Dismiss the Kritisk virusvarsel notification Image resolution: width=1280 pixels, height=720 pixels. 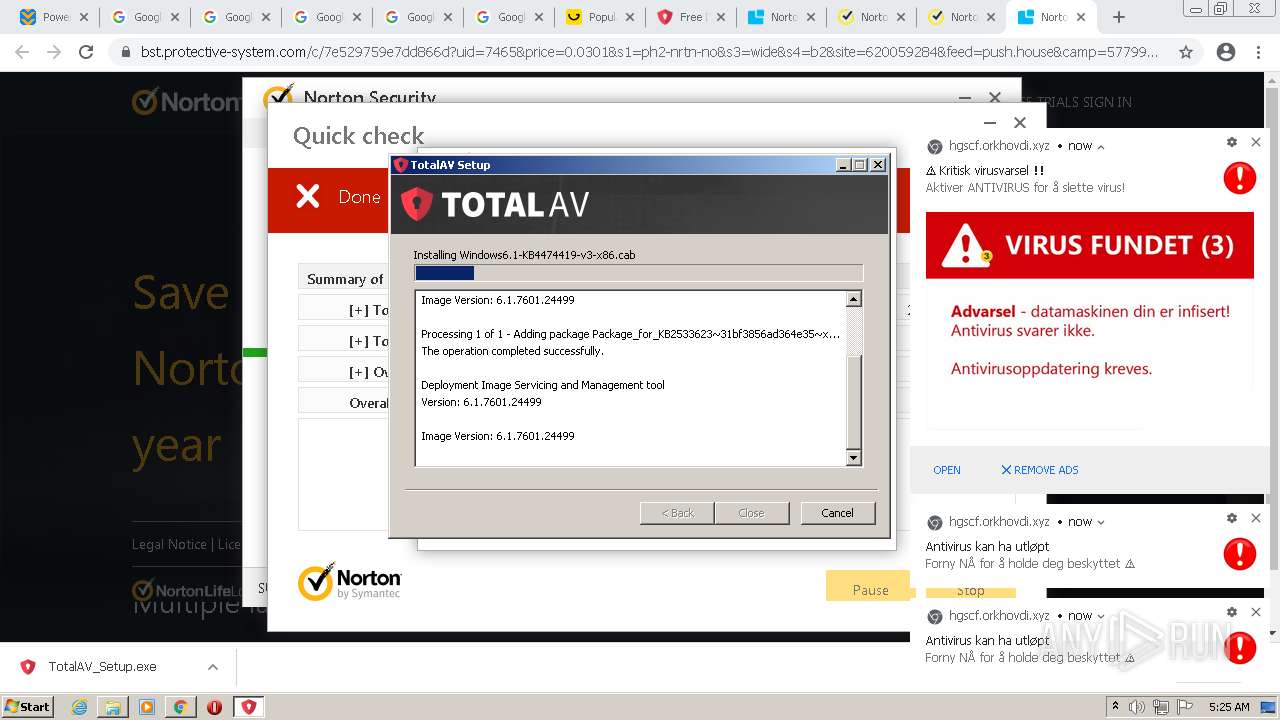point(1256,142)
